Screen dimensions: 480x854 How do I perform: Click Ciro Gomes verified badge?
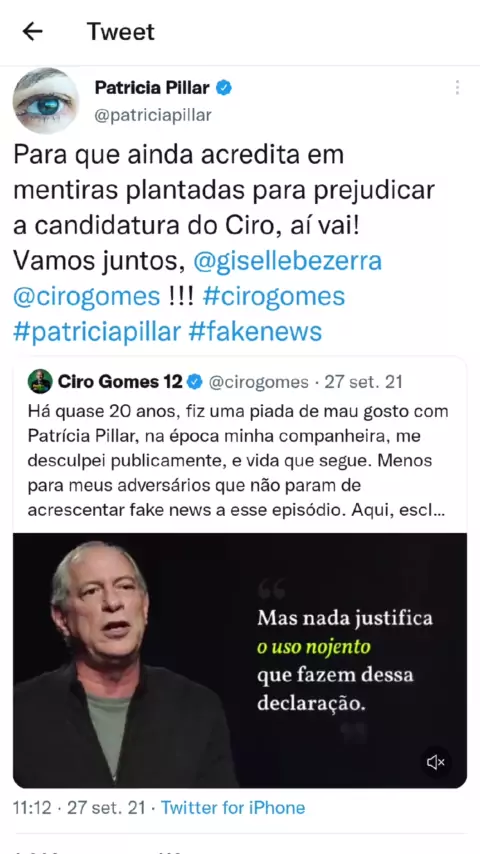195,382
